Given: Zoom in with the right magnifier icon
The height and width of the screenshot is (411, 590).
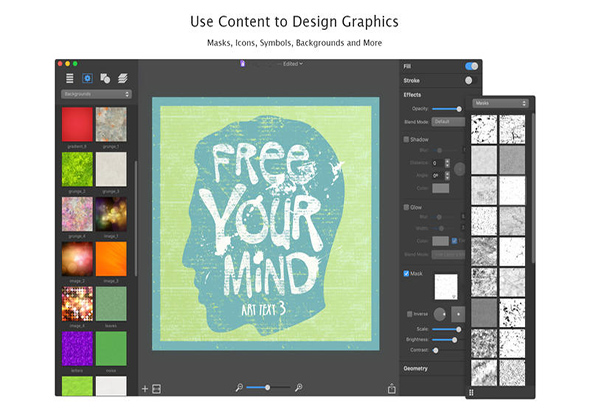Looking at the screenshot, I should (299, 387).
